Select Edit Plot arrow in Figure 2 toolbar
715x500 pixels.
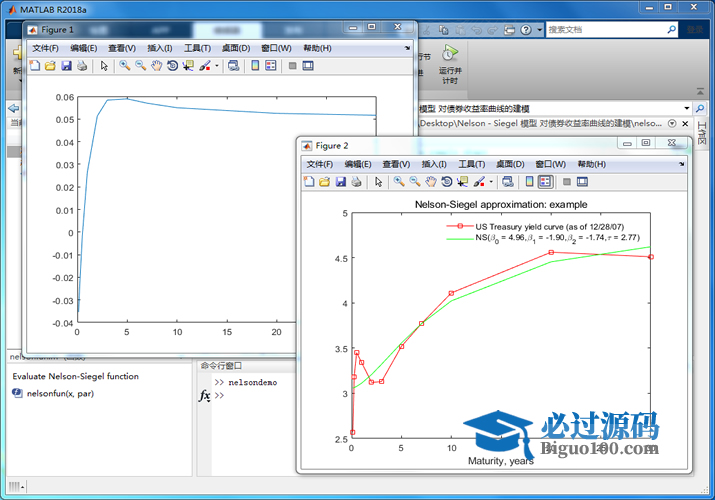(378, 182)
